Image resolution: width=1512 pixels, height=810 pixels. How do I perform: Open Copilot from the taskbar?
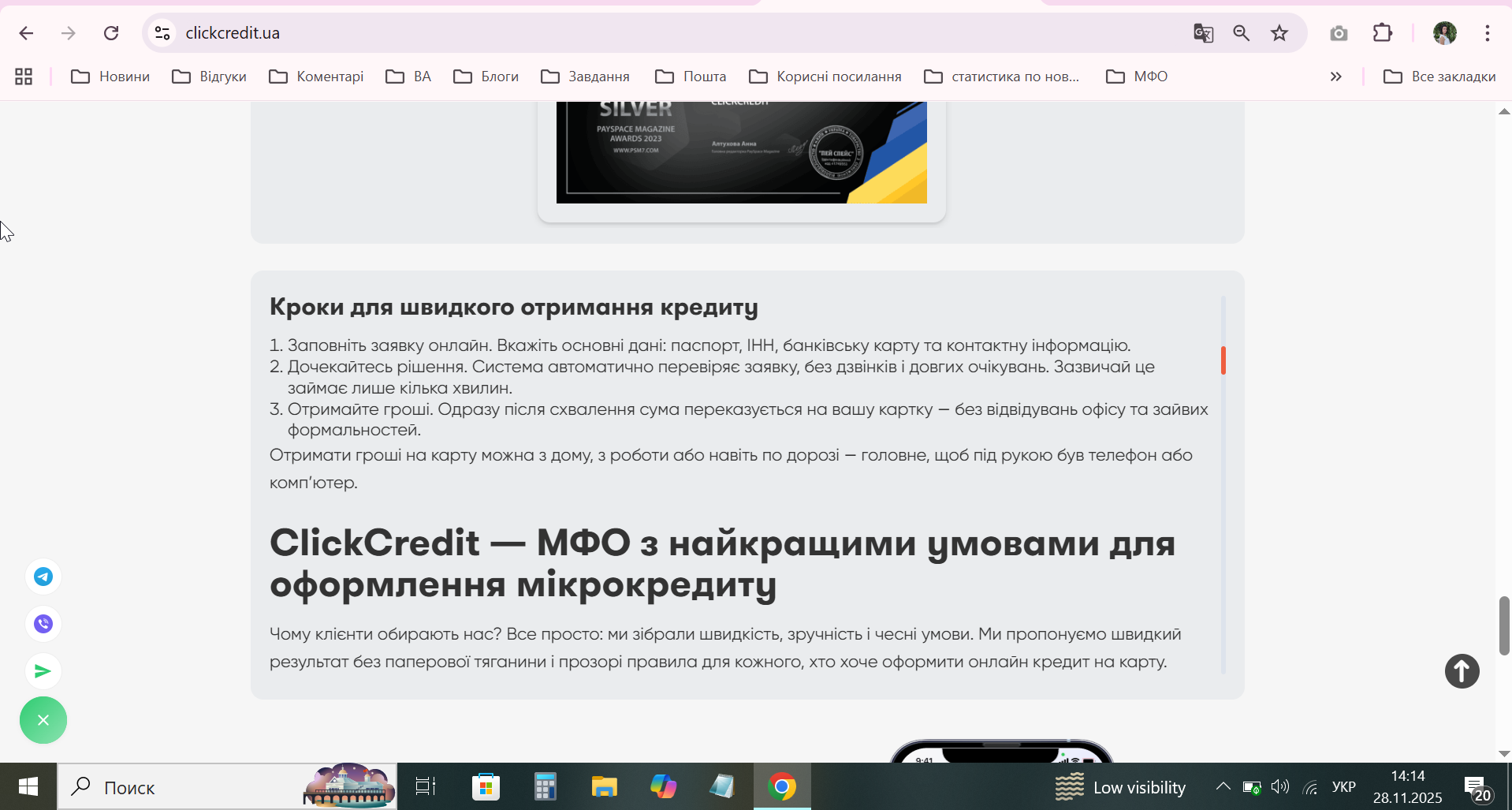coord(663,786)
